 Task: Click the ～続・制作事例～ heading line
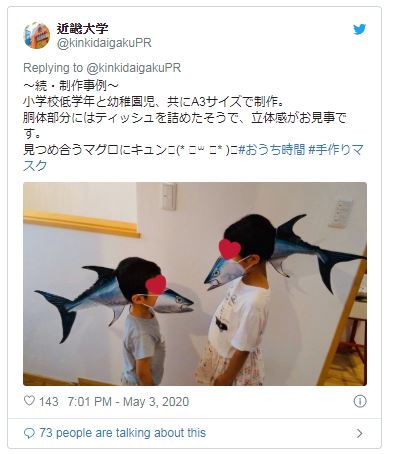click(x=71, y=86)
